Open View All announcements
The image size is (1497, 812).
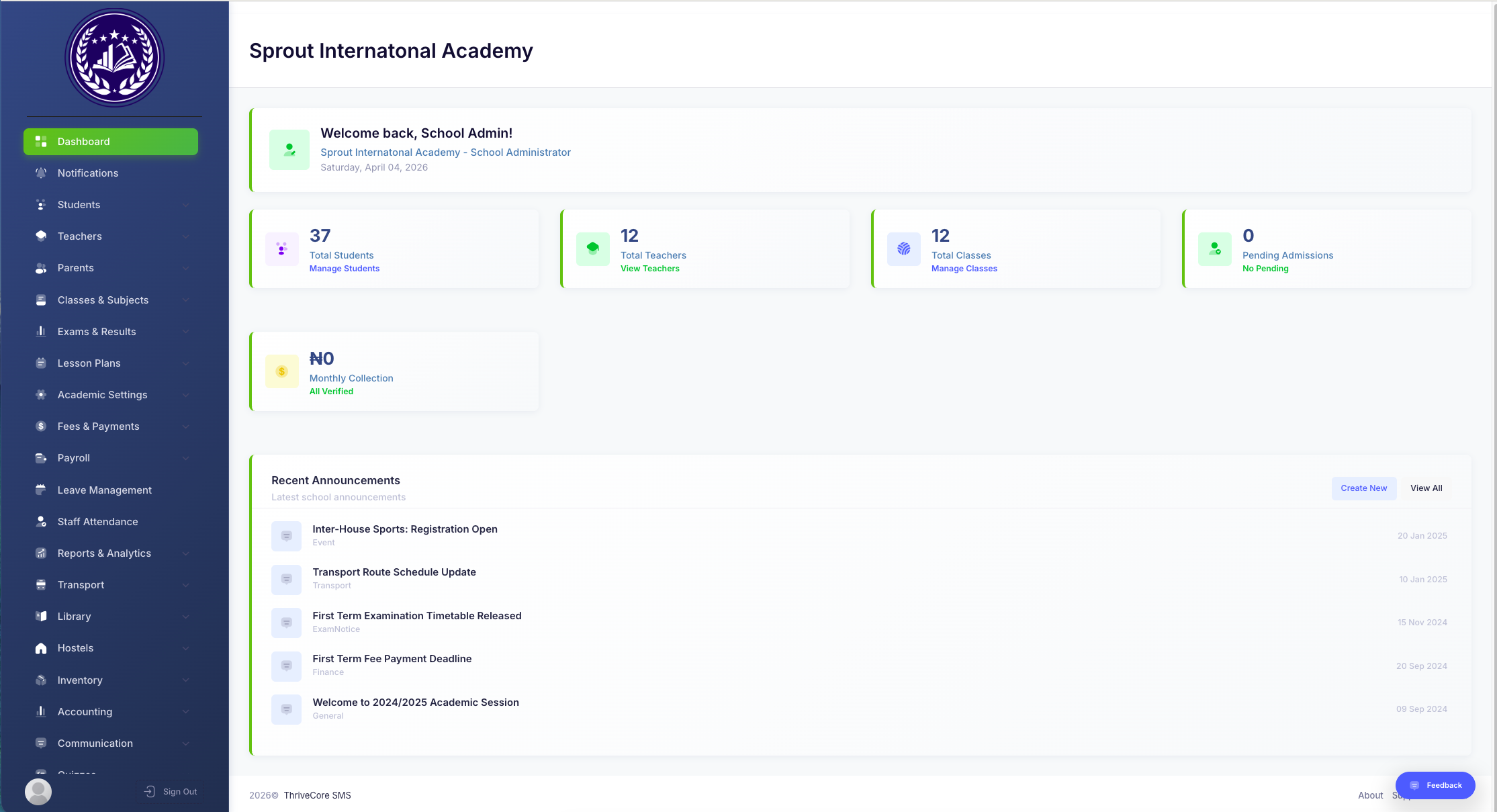[x=1425, y=488]
